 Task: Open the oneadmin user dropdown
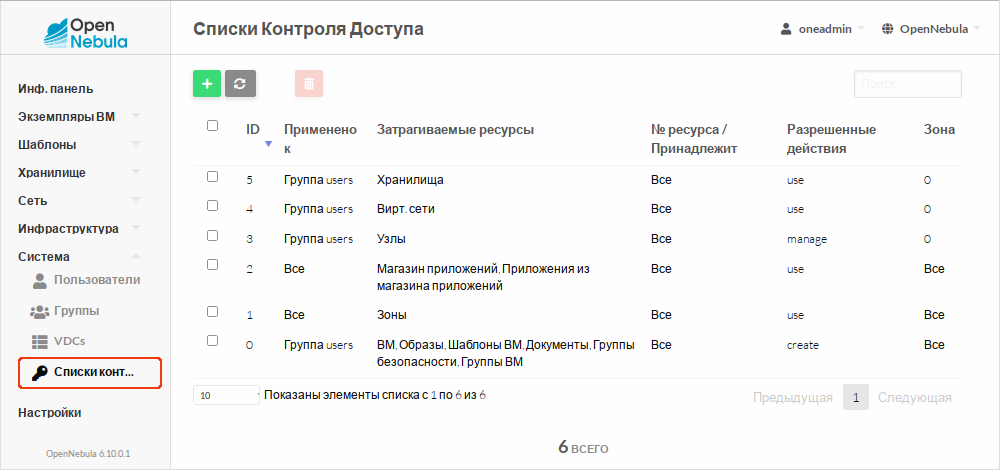pyautogui.click(x=824, y=29)
